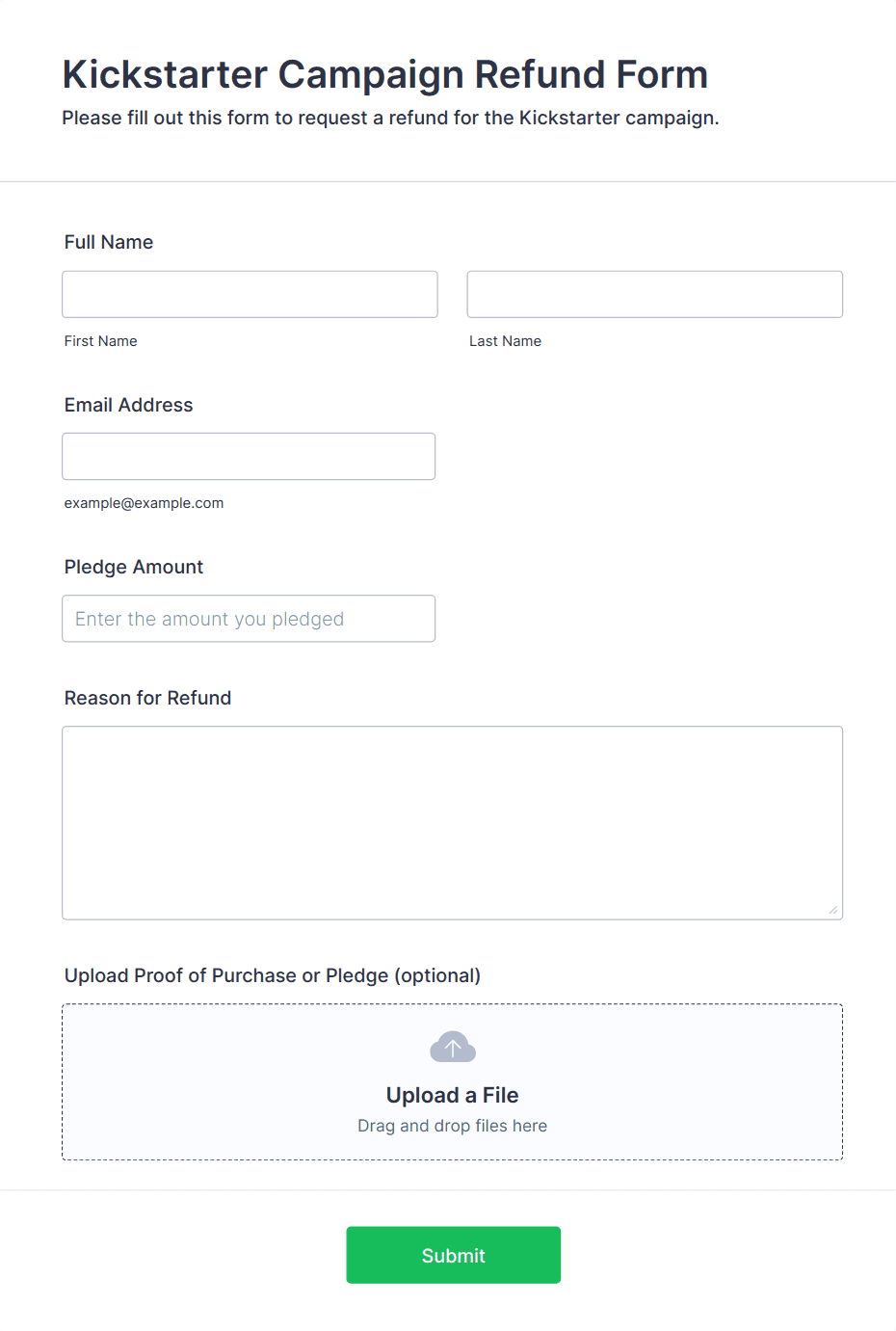Click inside the Reason for Refund textarea
Screen dimensions: 896x1331
(452, 823)
